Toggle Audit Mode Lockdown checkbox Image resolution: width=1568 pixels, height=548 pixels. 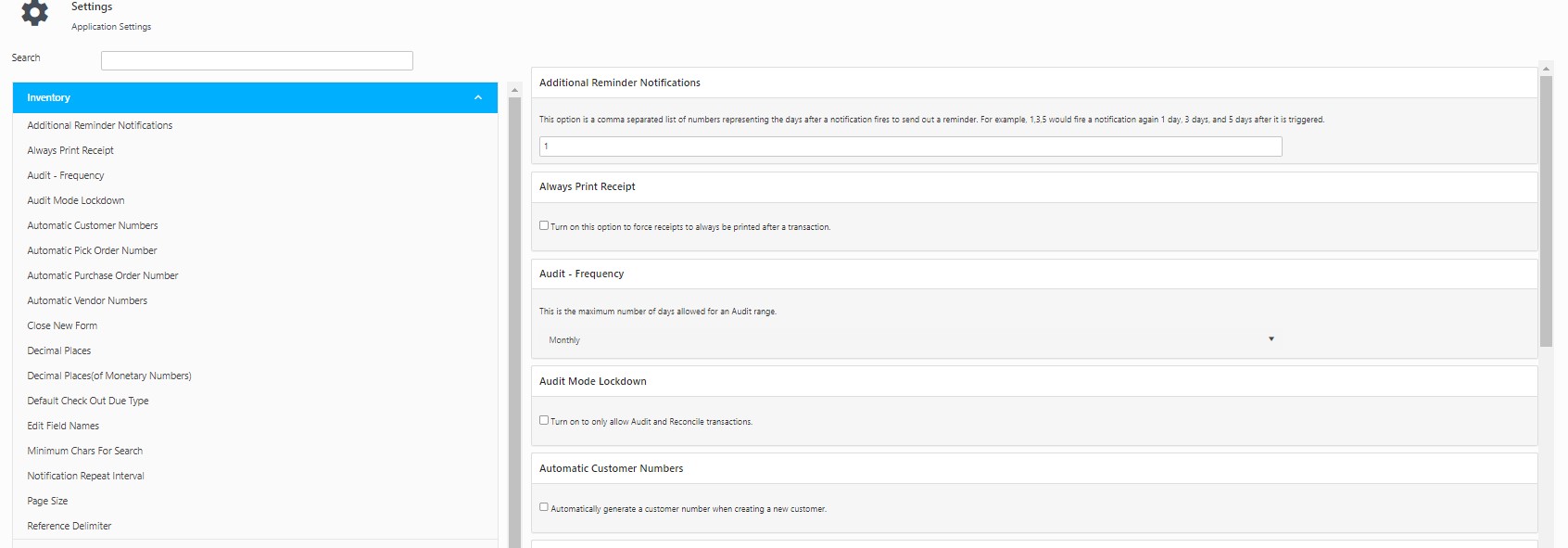pyautogui.click(x=544, y=420)
